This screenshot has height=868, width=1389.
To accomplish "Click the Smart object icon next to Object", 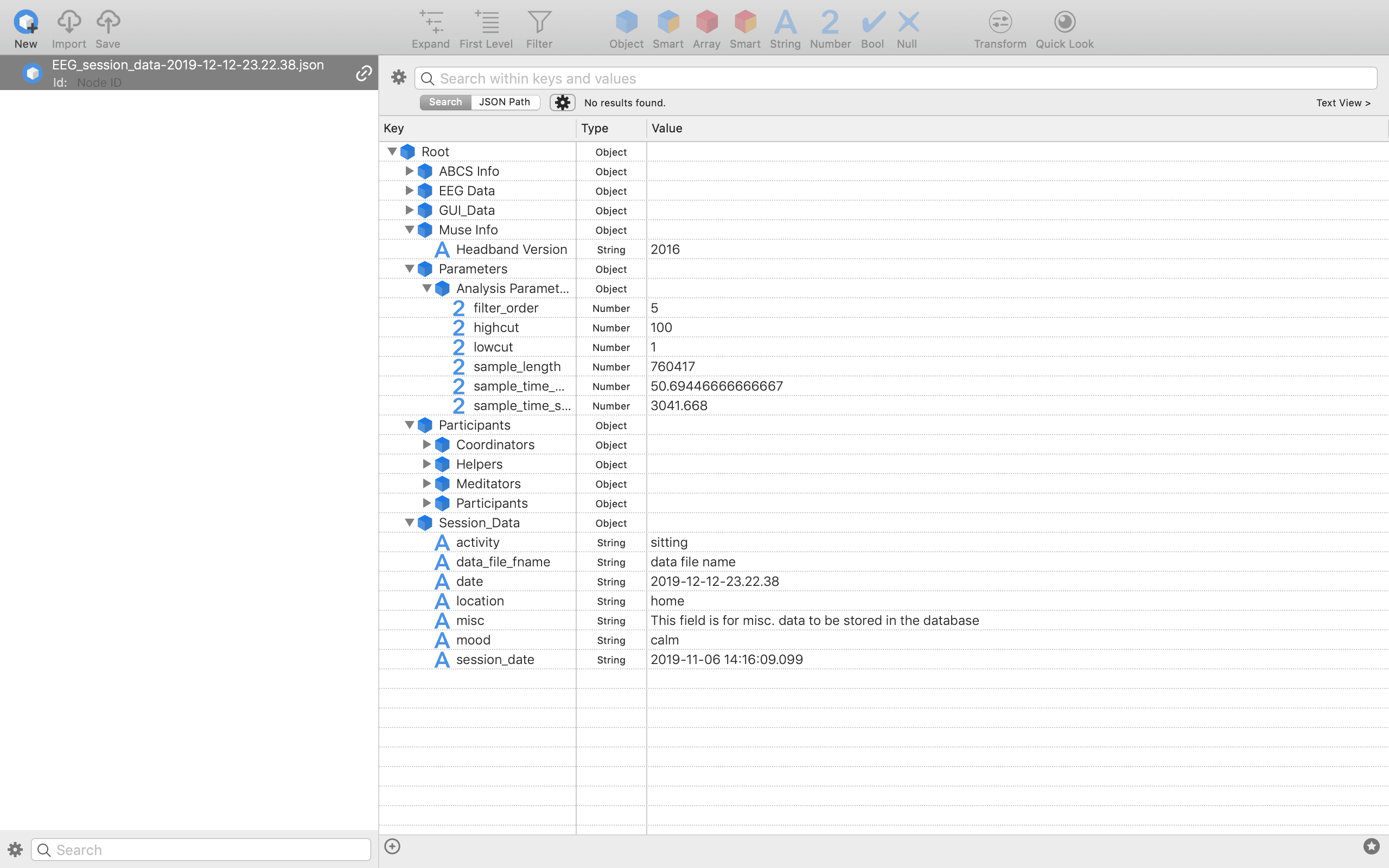I will pyautogui.click(x=668, y=22).
